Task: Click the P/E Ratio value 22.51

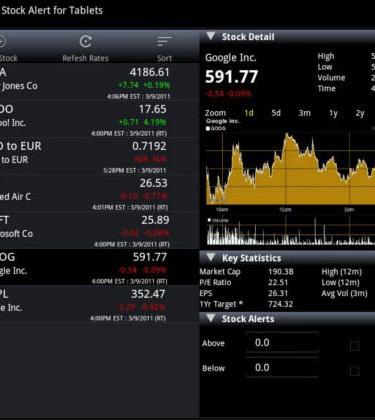Action: (x=278, y=283)
